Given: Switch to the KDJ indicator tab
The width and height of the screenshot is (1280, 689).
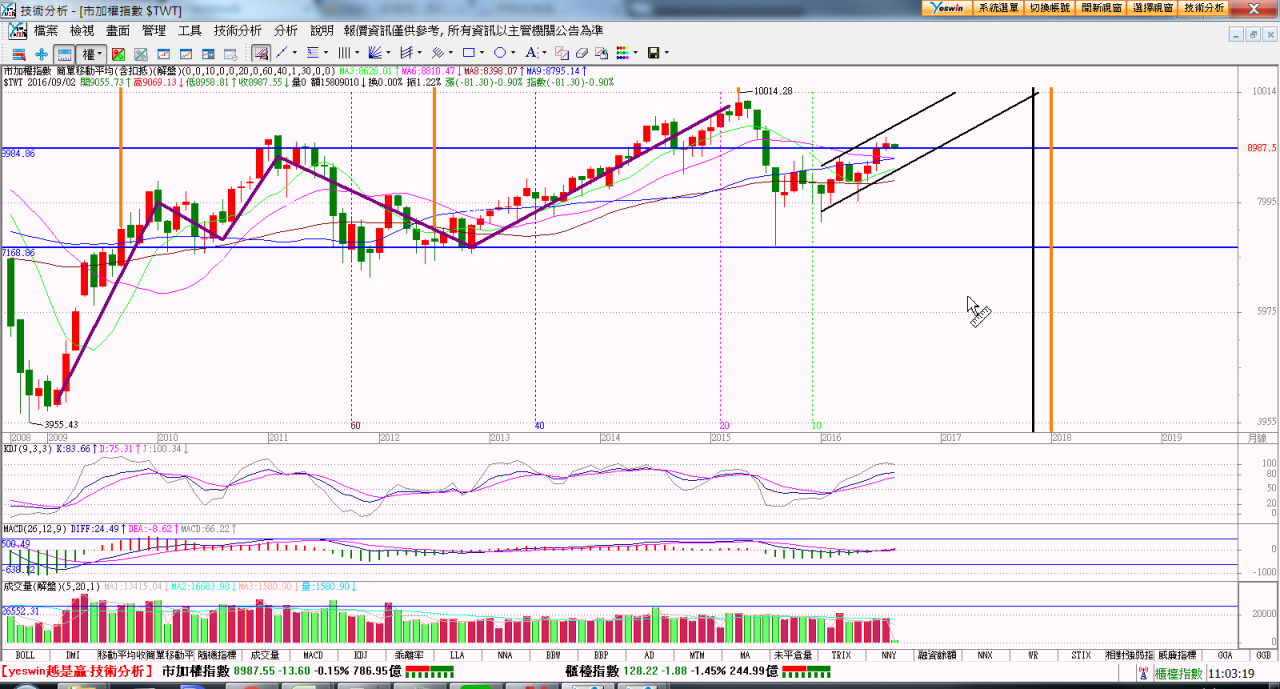Looking at the screenshot, I should click(361, 655).
